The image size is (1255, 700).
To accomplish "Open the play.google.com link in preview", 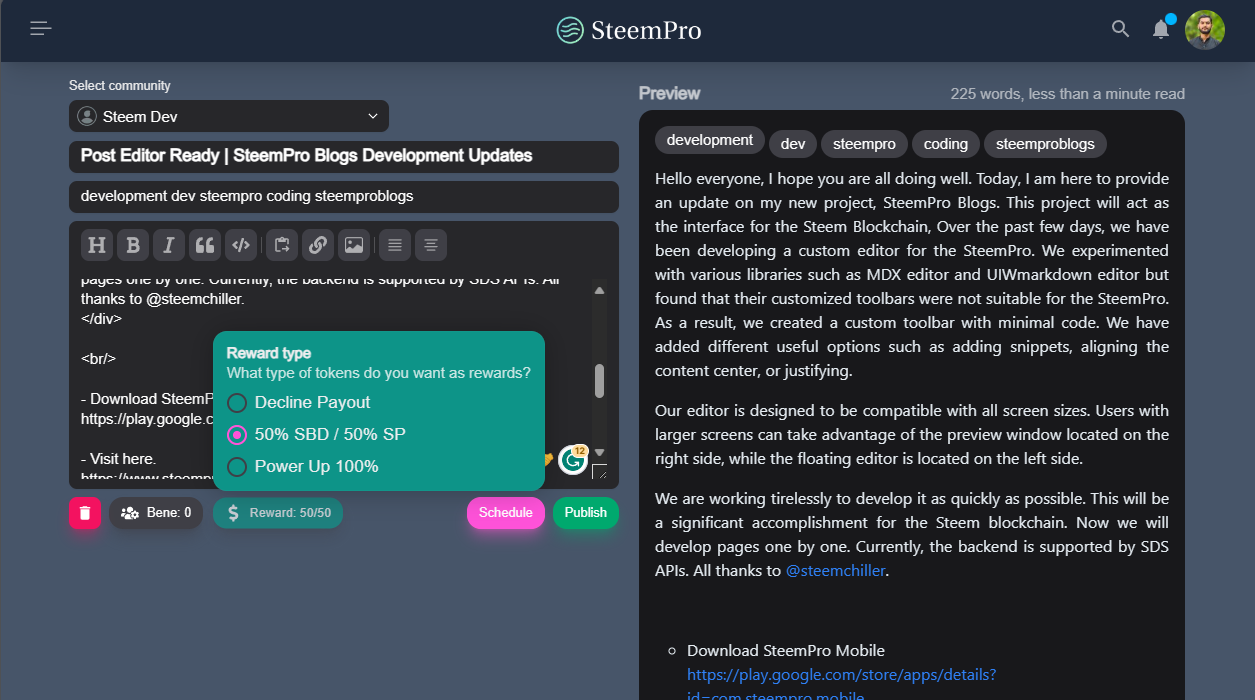I will 841,674.
